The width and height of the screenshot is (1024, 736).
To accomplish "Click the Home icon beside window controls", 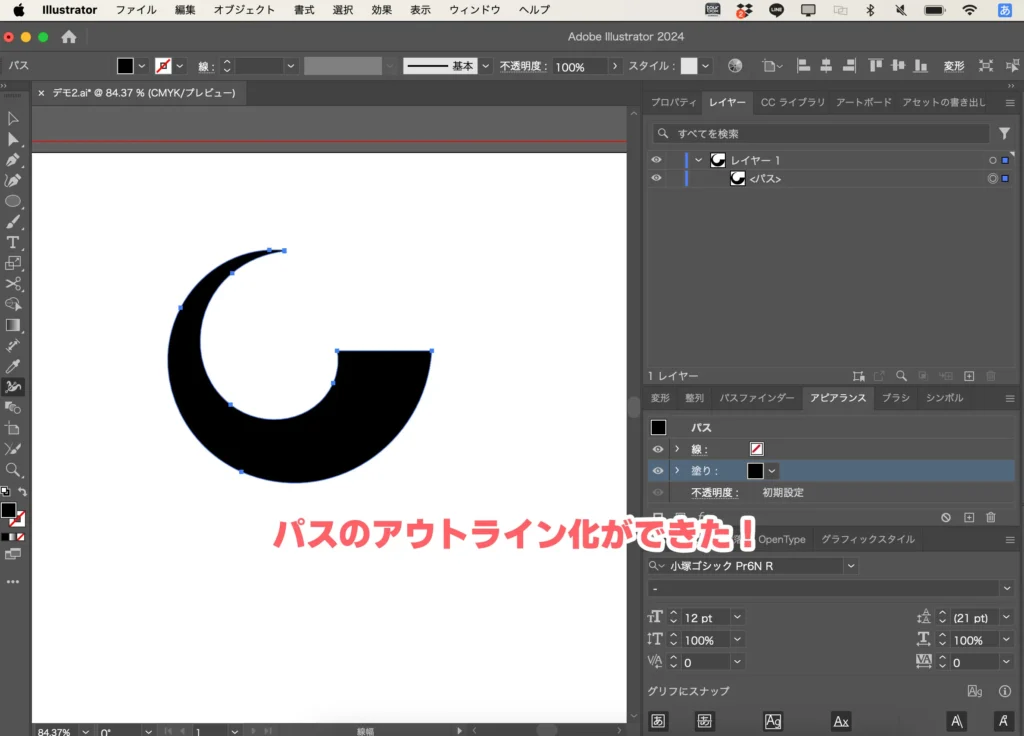I will coord(69,37).
